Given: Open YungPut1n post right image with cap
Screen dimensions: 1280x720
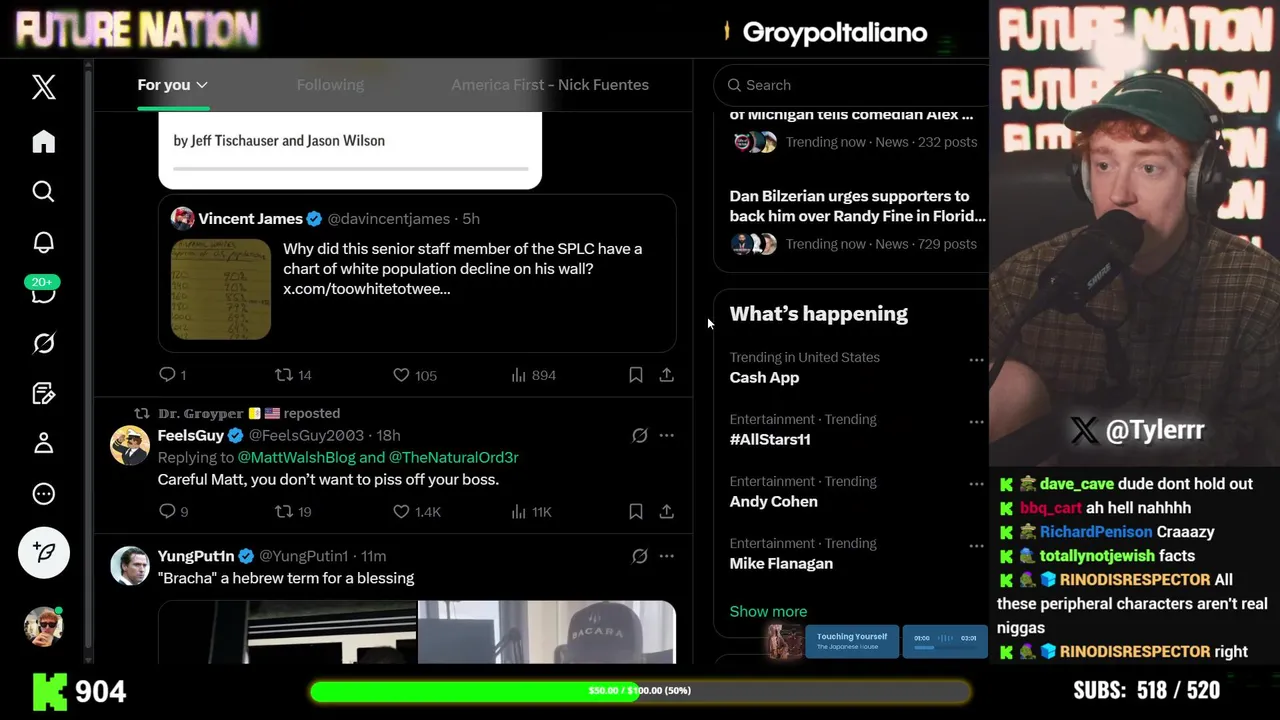Looking at the screenshot, I should click(x=547, y=632).
